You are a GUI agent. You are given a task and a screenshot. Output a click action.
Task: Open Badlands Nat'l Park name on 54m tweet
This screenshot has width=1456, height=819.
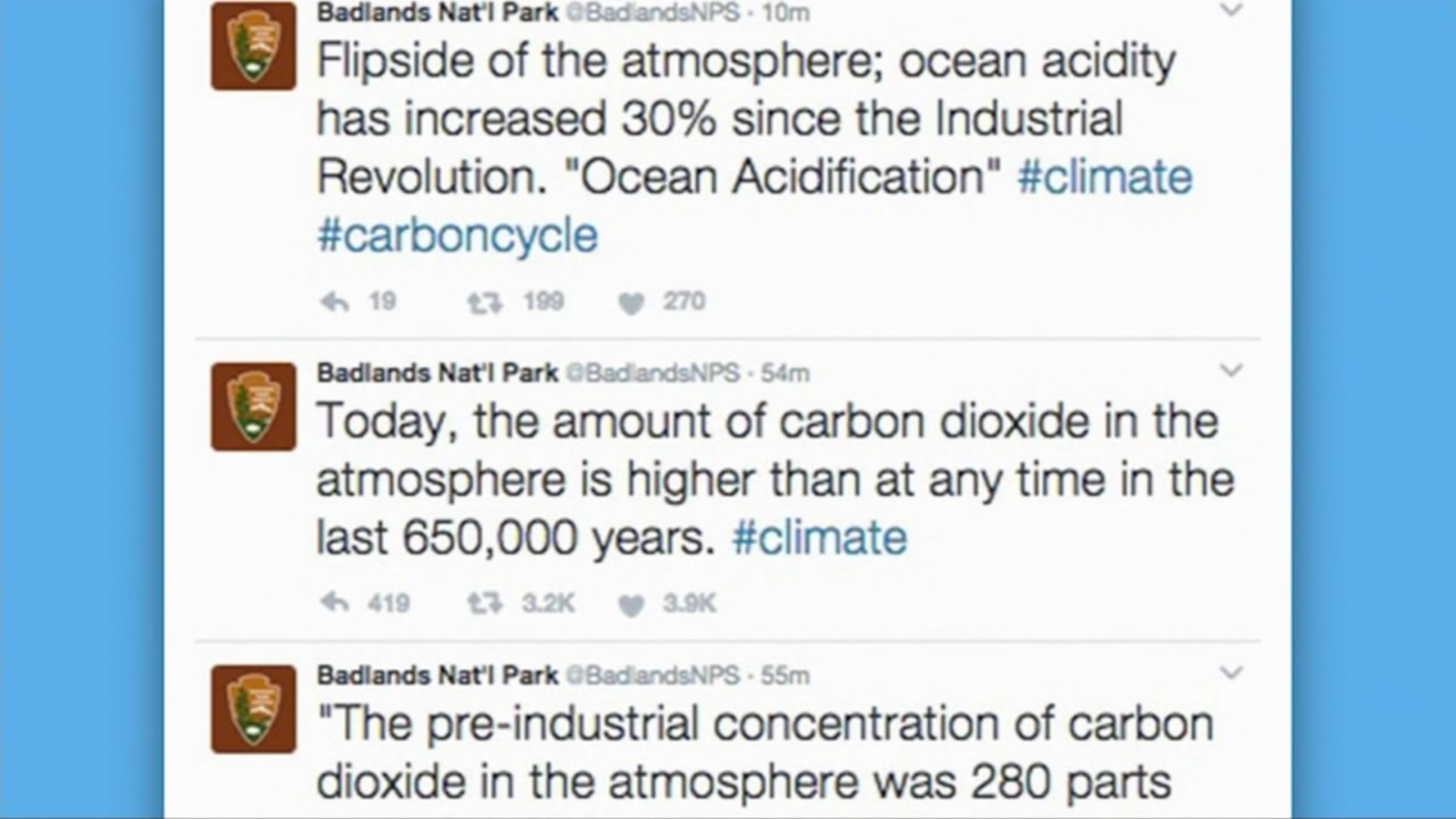(437, 373)
